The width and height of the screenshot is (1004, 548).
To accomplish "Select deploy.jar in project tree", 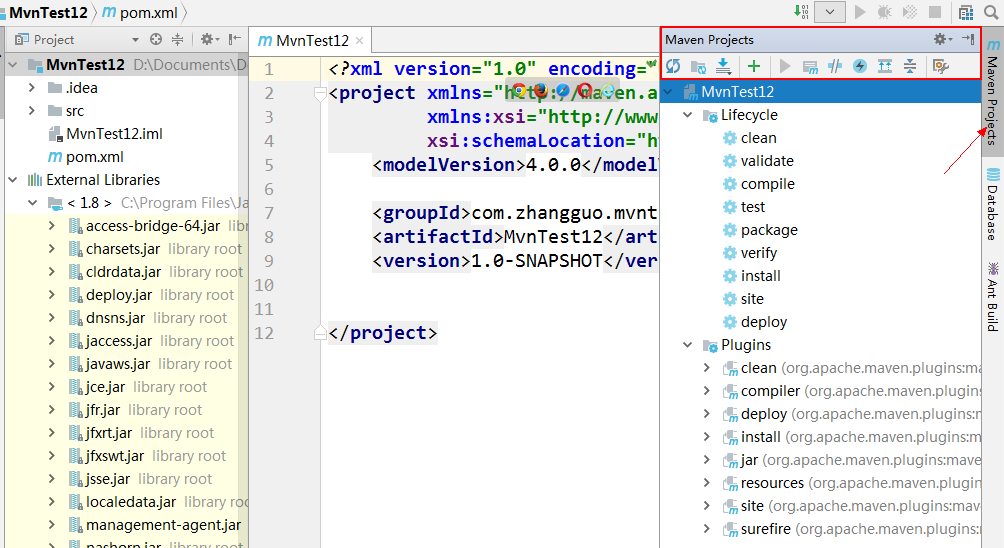I will click(119, 295).
